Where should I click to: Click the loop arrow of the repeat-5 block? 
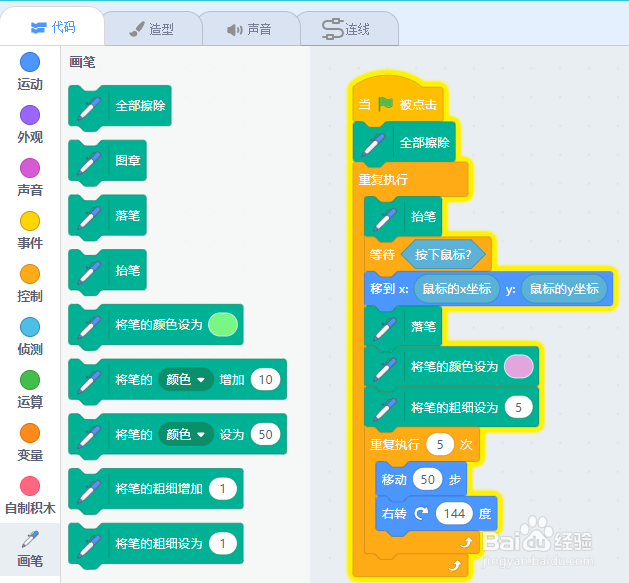pyautogui.click(x=466, y=543)
